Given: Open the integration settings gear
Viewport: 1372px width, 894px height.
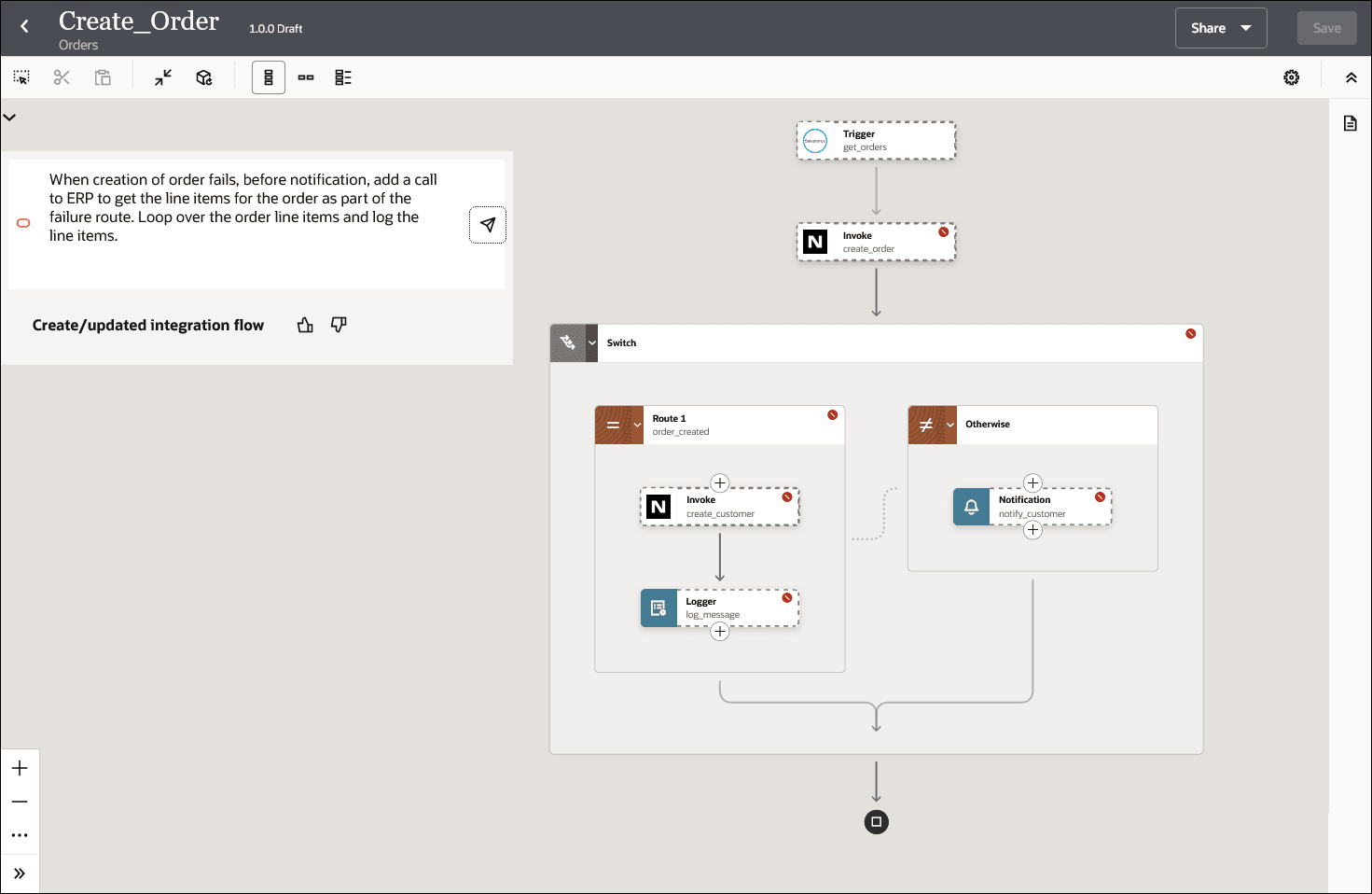Looking at the screenshot, I should pos(1291,77).
